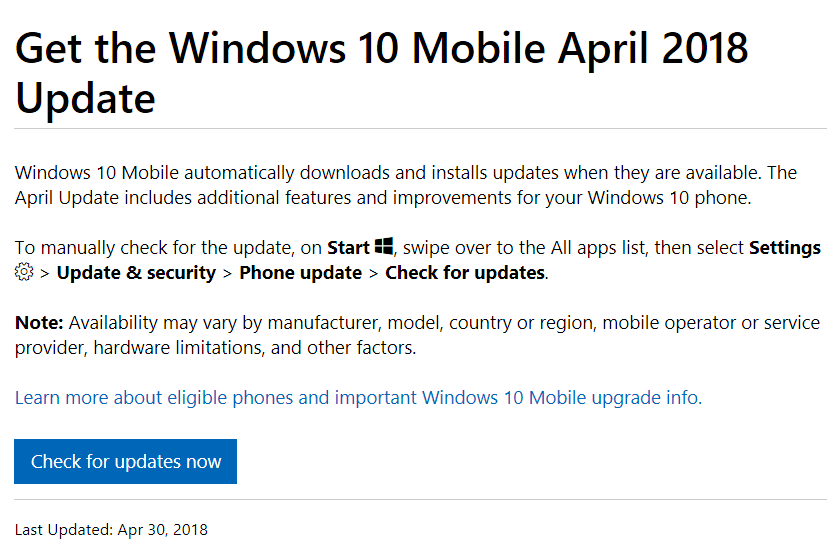The height and width of the screenshot is (560, 840).
Task: Click the Check for updates now button
Action: [x=125, y=461]
